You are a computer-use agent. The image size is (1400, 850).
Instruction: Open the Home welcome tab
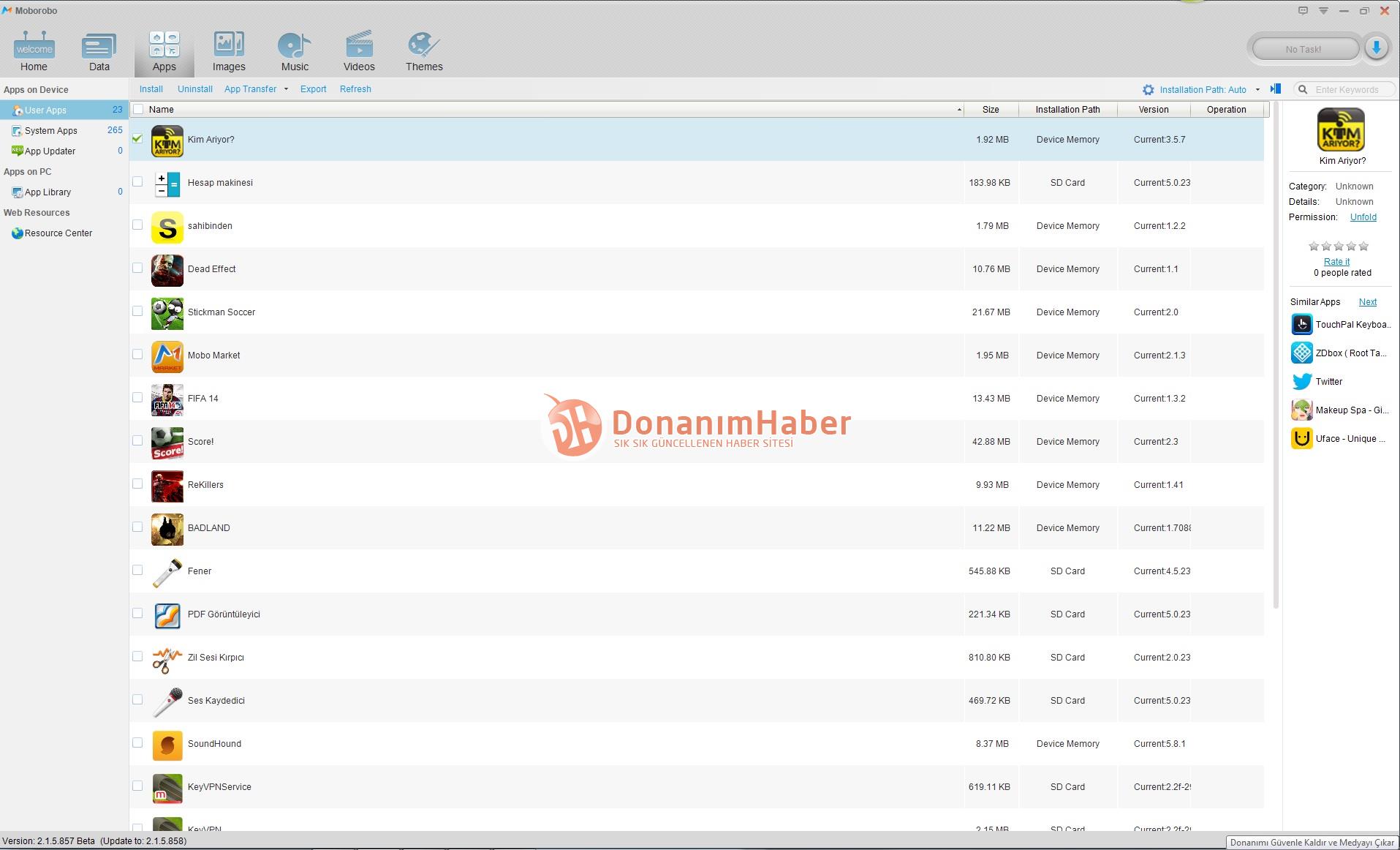click(34, 51)
